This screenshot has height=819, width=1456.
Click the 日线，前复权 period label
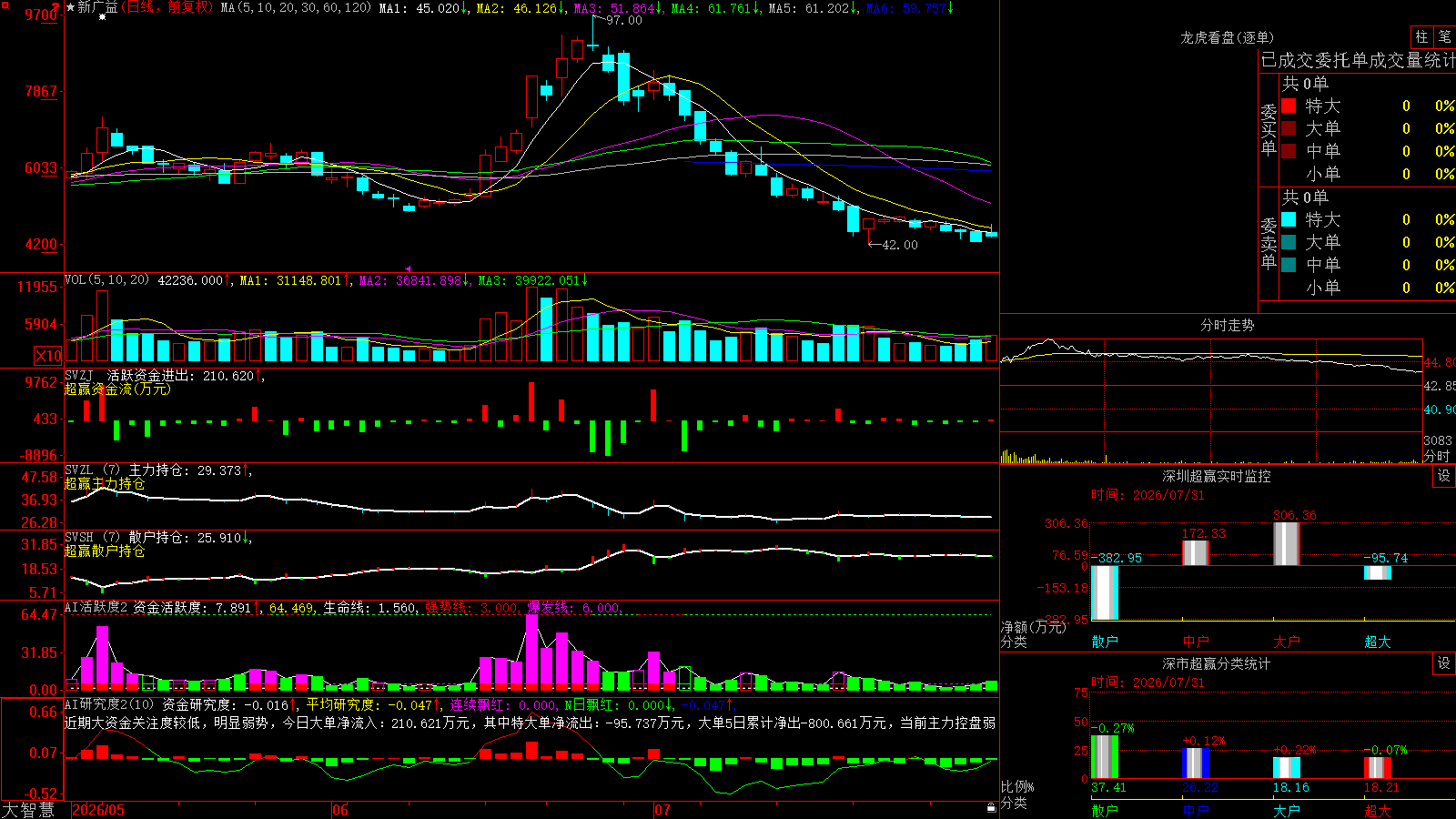[x=168, y=7]
